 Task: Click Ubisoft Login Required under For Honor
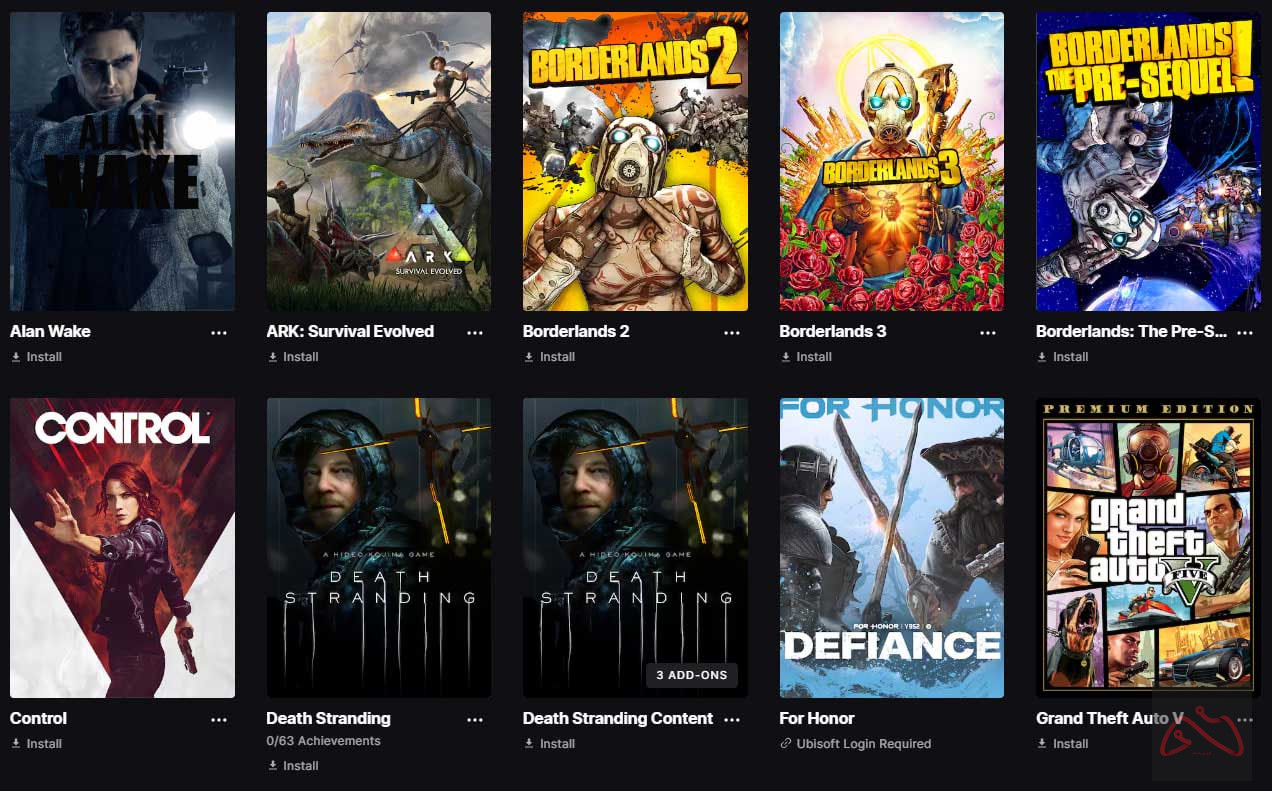[856, 744]
